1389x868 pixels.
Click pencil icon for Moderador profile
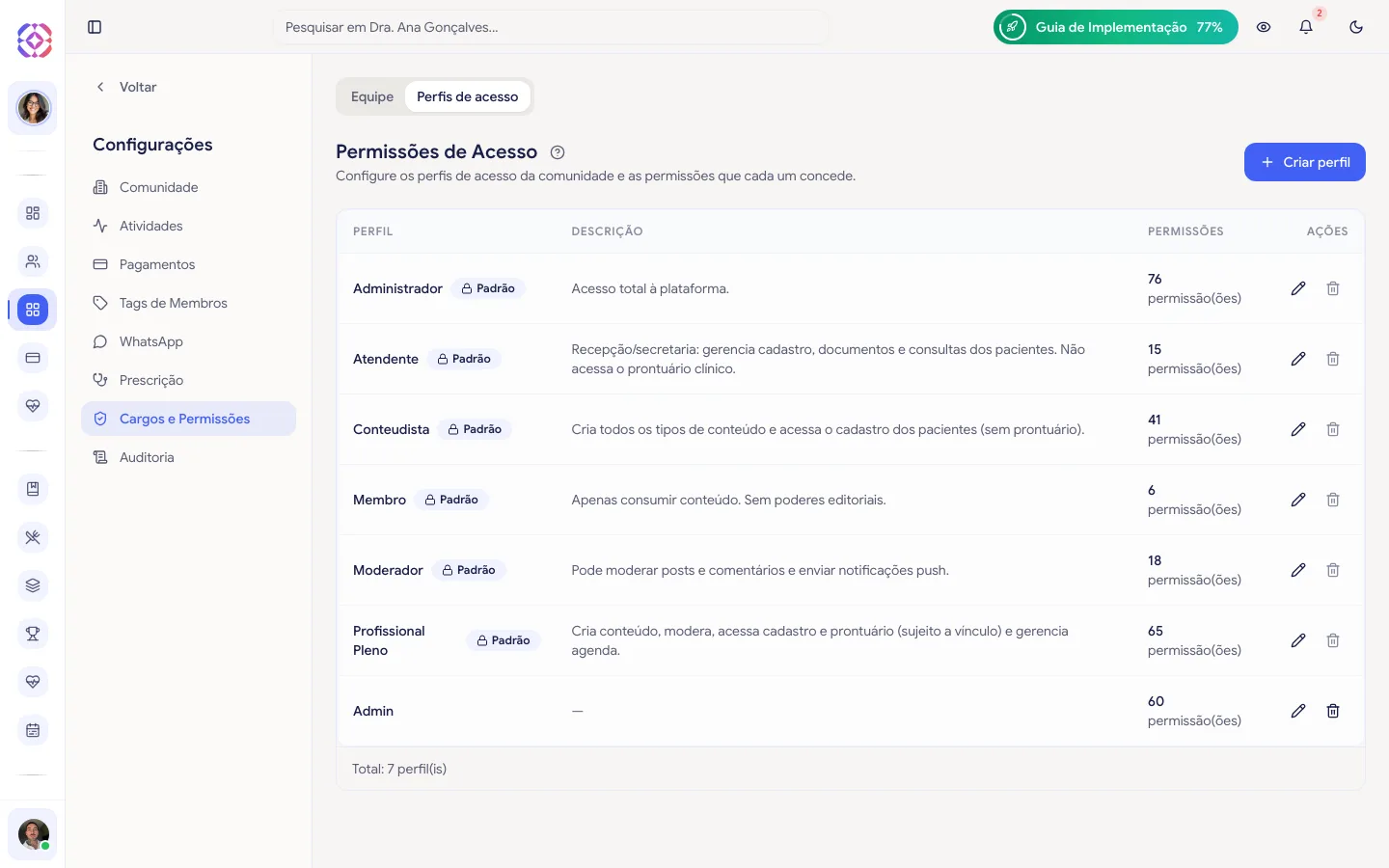click(1298, 570)
